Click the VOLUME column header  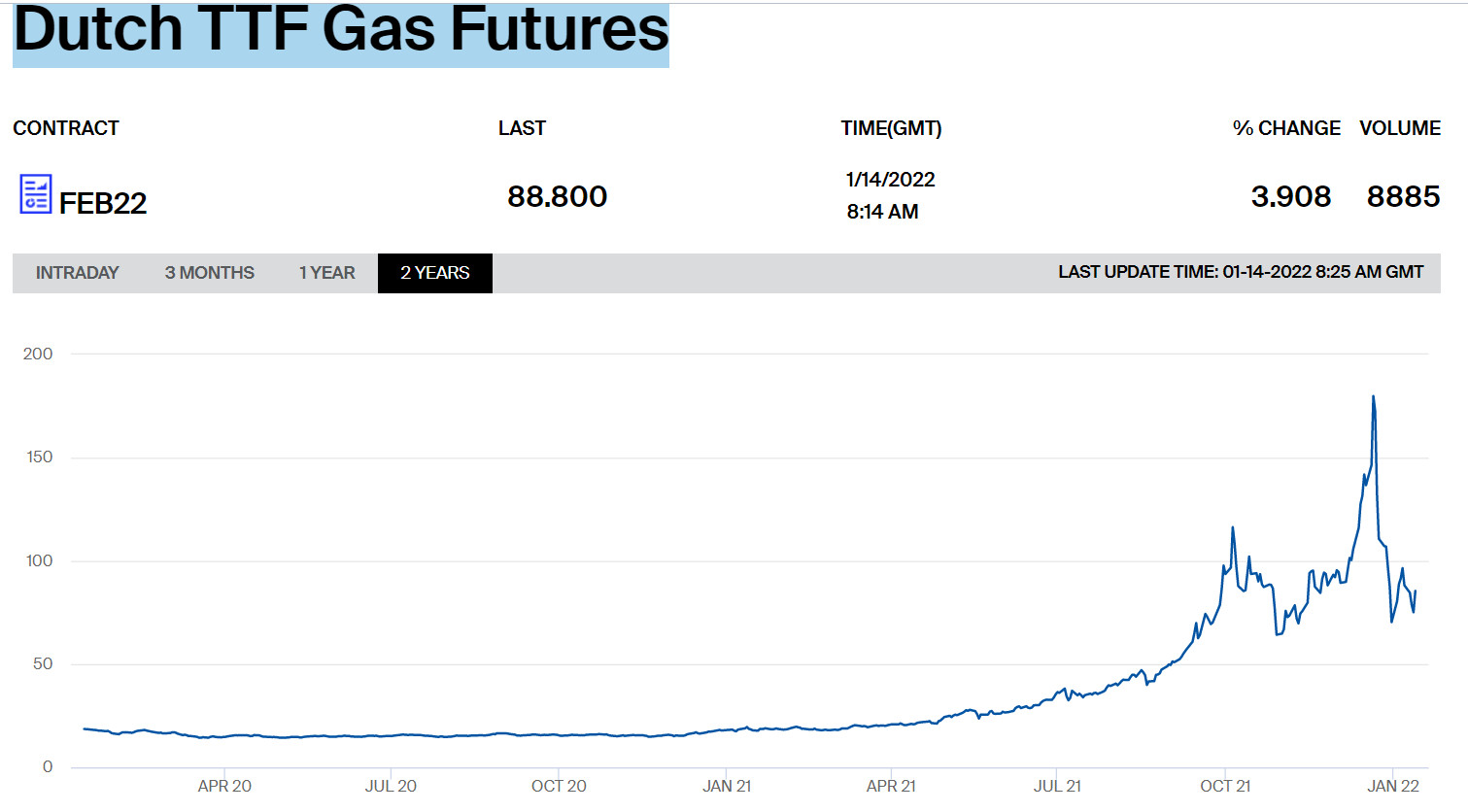(1399, 128)
